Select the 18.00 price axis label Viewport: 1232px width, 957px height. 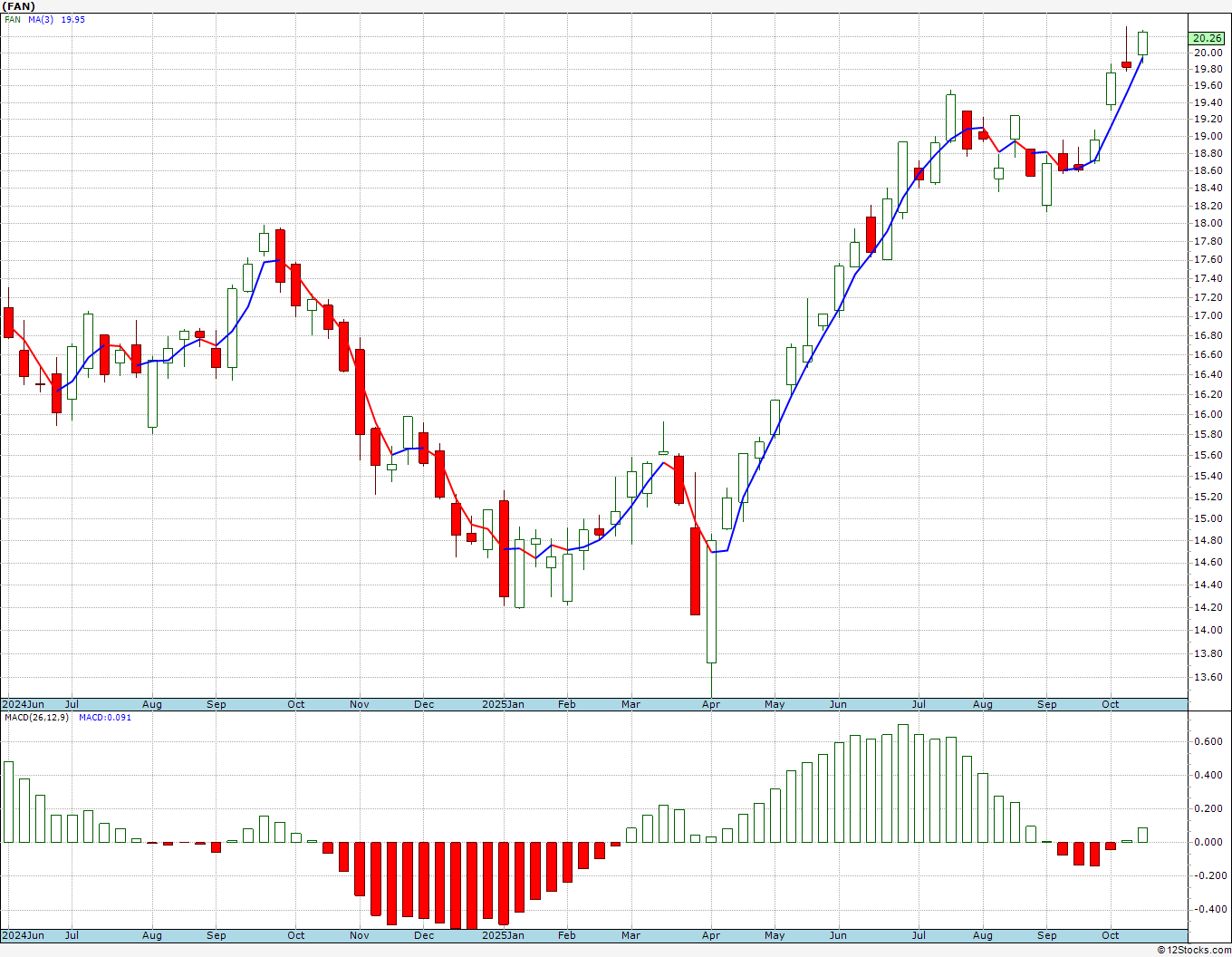coord(1208,223)
